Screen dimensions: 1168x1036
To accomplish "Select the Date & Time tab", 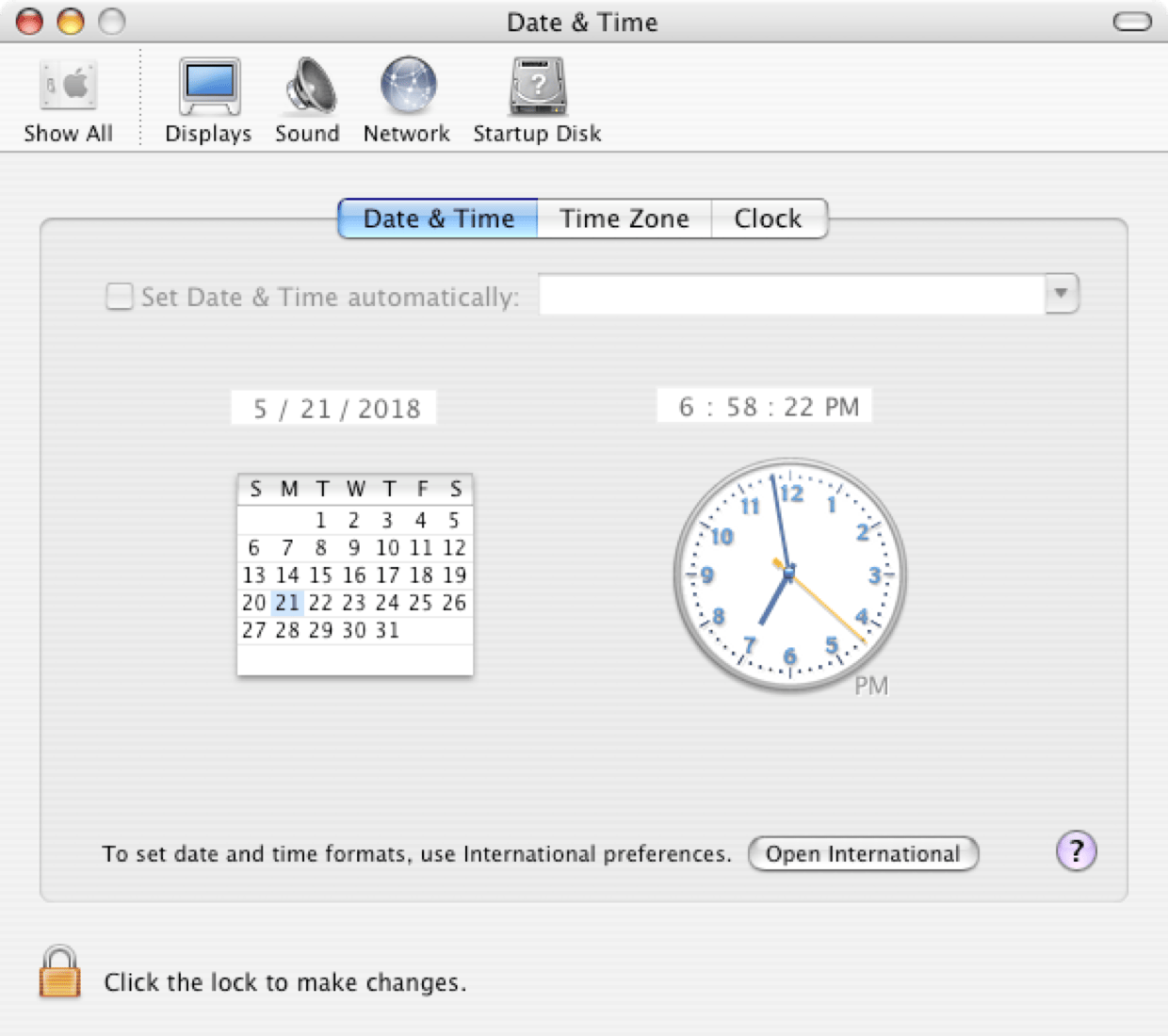I will [438, 219].
